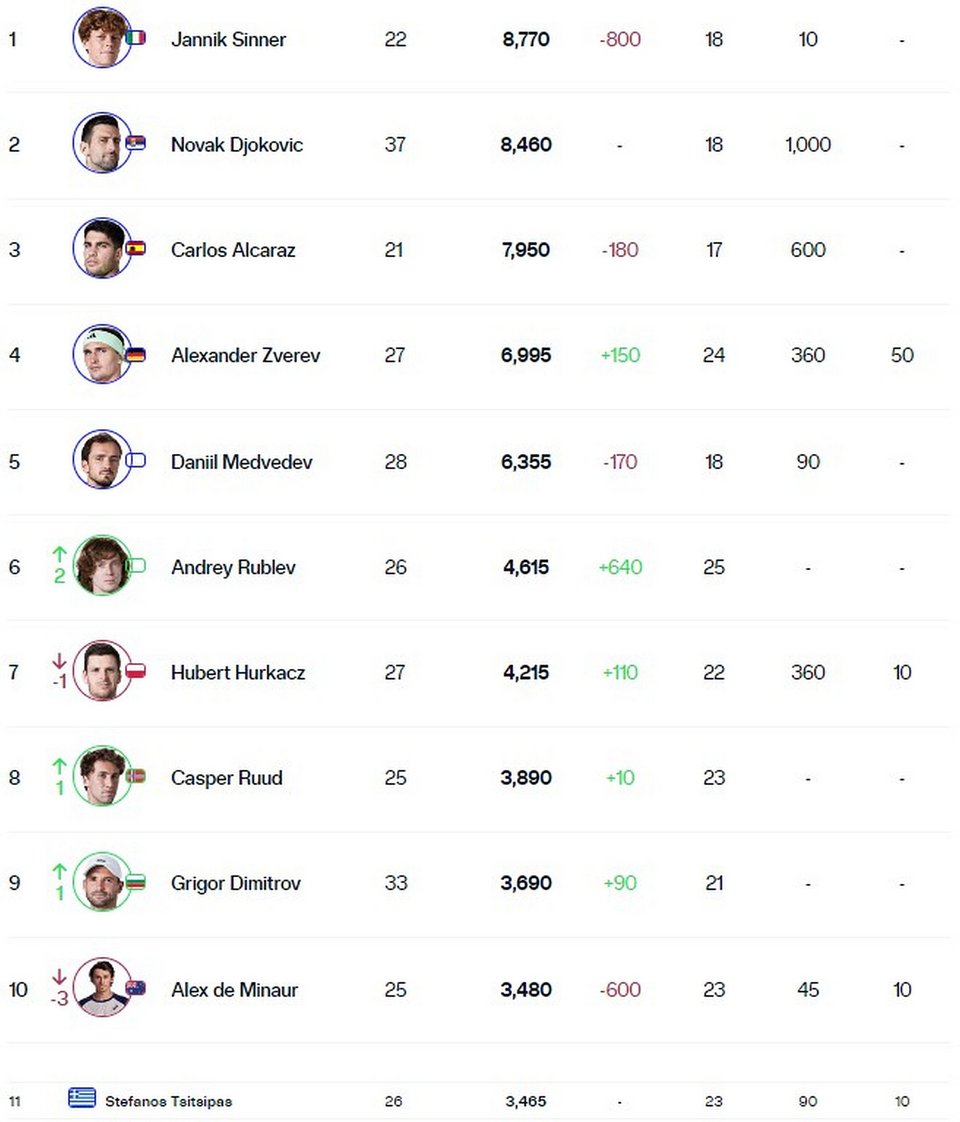The image size is (960, 1122).
Task: Click Grigor Dimitrov's player photo
Action: [102, 882]
